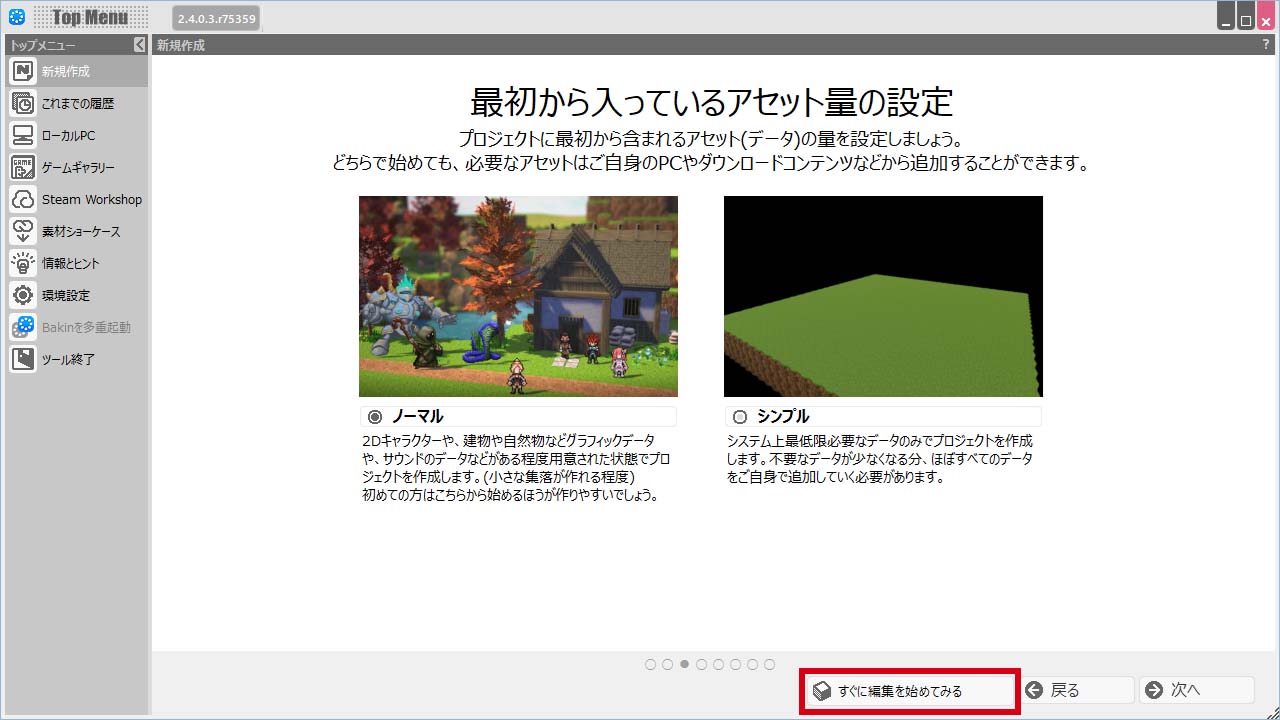The image size is (1280, 720).
Task: Click the 情報とヒント lightbulb icon
Action: tap(23, 263)
